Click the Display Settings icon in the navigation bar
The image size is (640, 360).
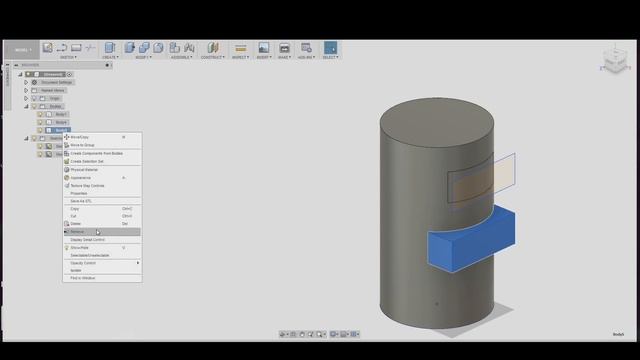(333, 334)
